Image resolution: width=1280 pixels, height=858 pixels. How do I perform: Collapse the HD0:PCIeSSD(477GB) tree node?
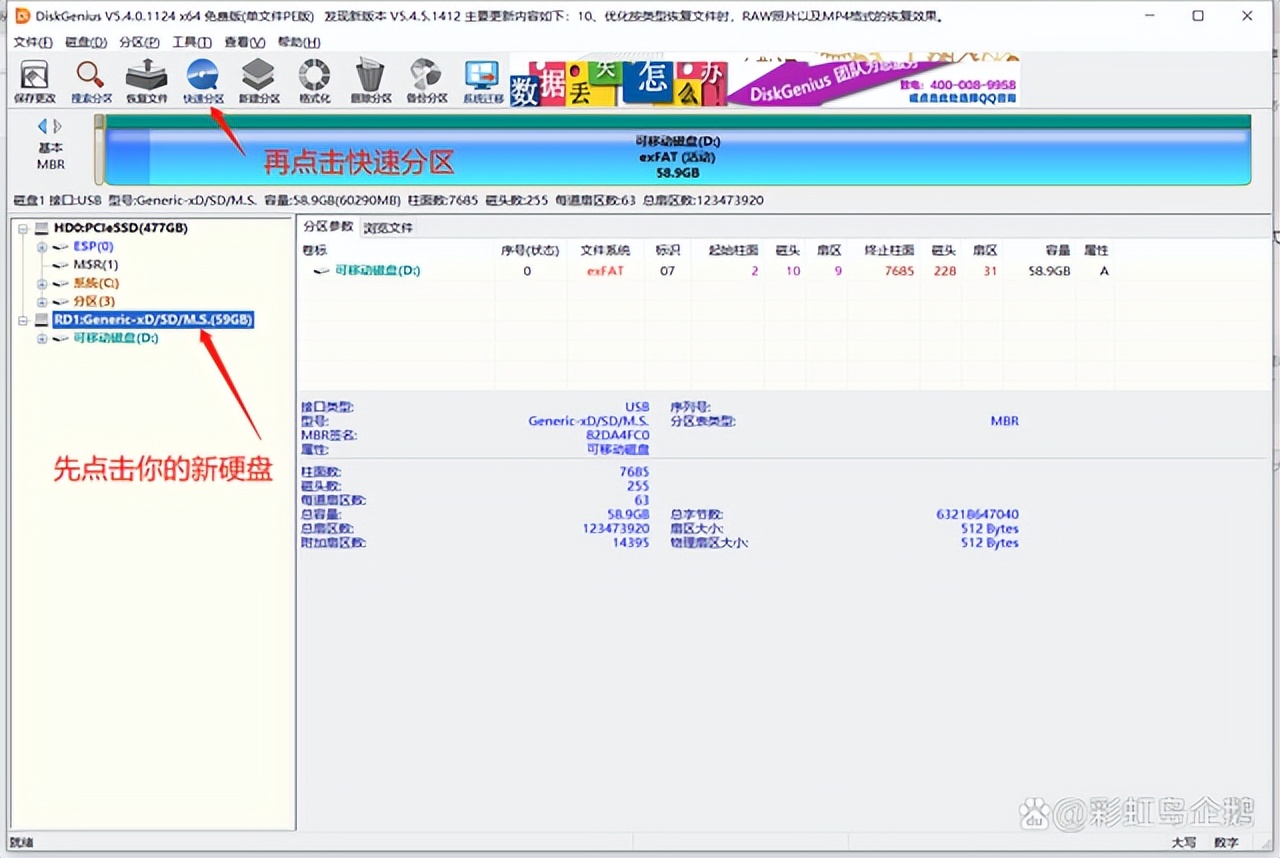coord(22,227)
